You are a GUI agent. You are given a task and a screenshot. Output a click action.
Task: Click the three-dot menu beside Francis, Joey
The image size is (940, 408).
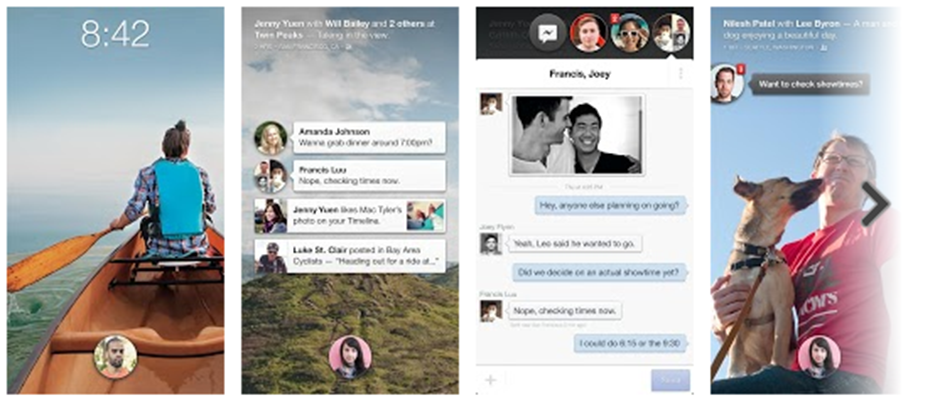click(681, 73)
